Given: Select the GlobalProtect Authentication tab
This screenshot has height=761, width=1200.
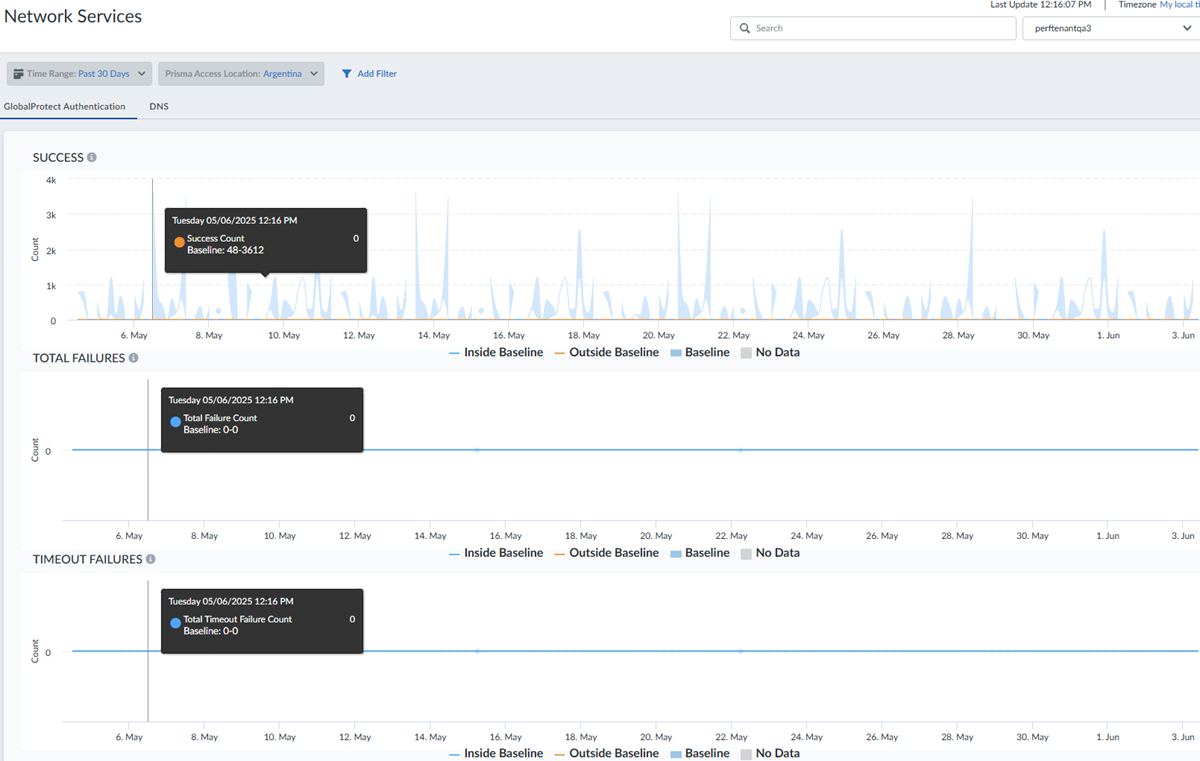Looking at the screenshot, I should click(65, 106).
